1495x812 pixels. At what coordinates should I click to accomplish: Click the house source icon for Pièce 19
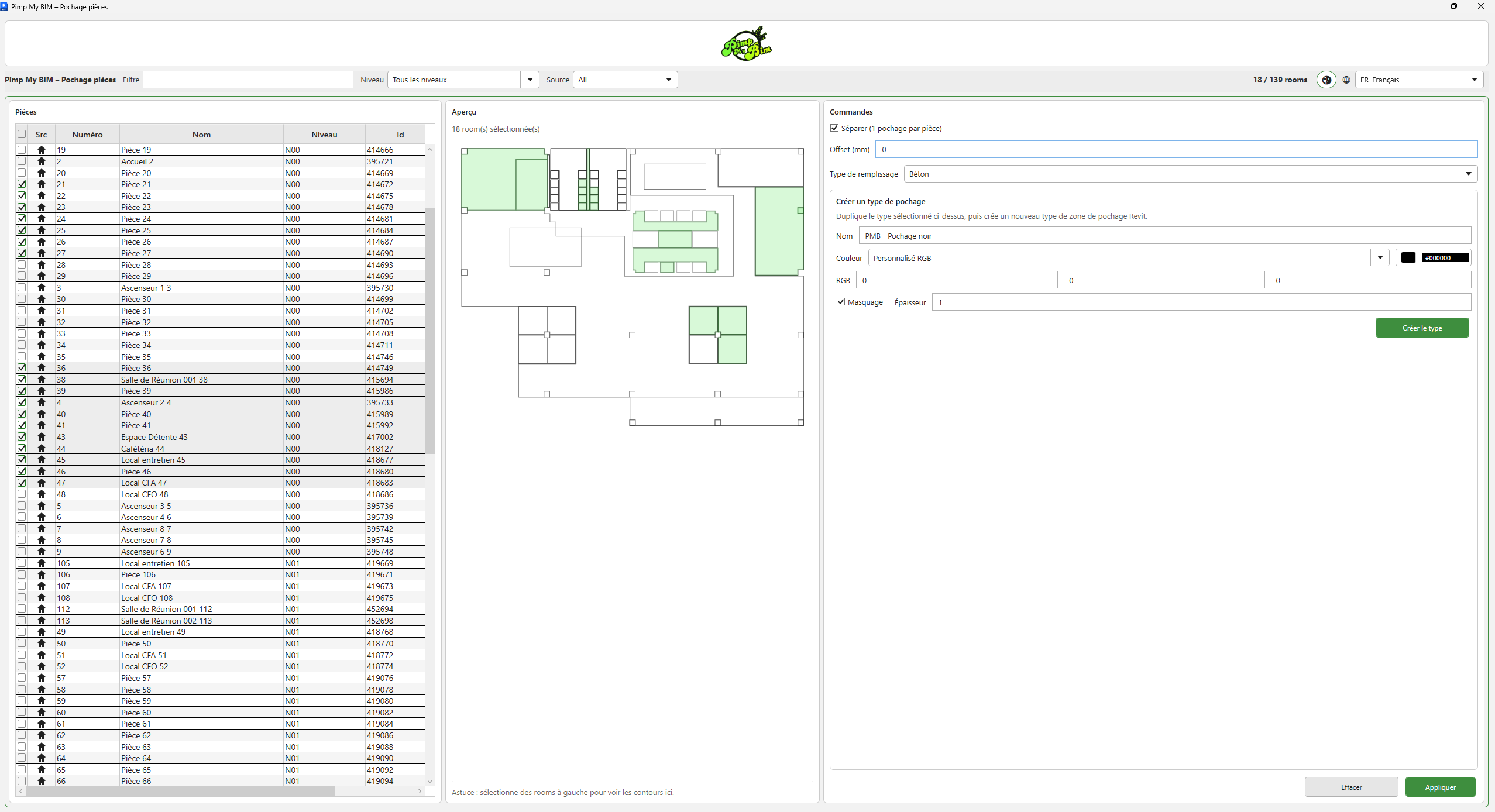[x=42, y=150]
